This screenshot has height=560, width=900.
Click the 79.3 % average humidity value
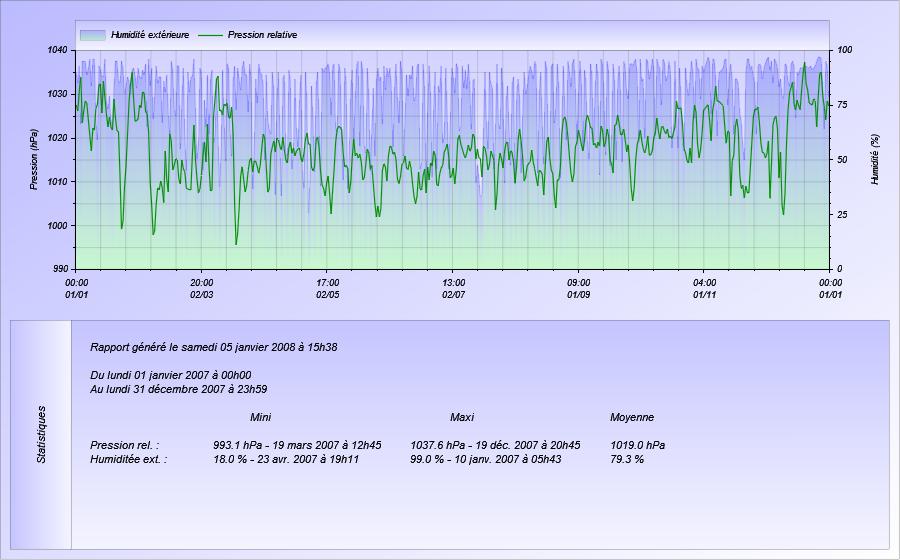627,459
